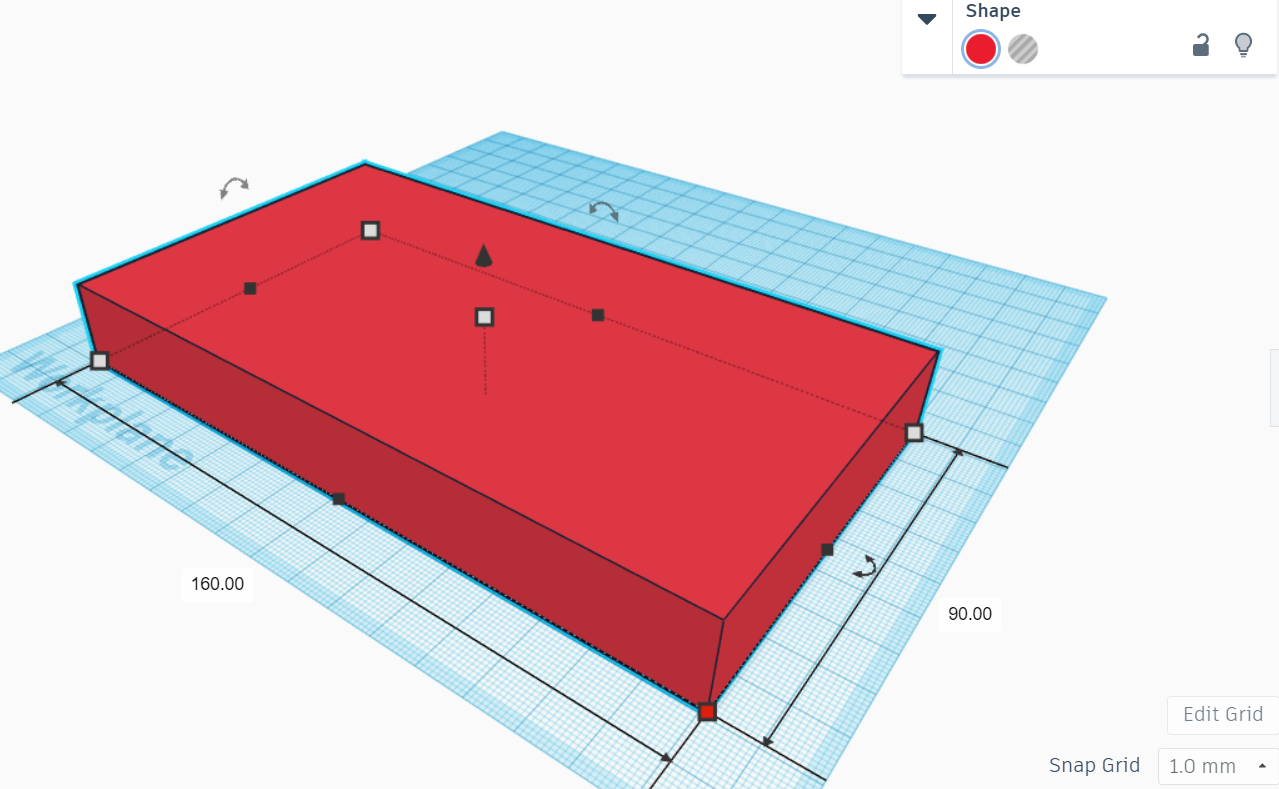Click the Edit Grid button
The height and width of the screenshot is (789, 1279).
pos(1222,714)
